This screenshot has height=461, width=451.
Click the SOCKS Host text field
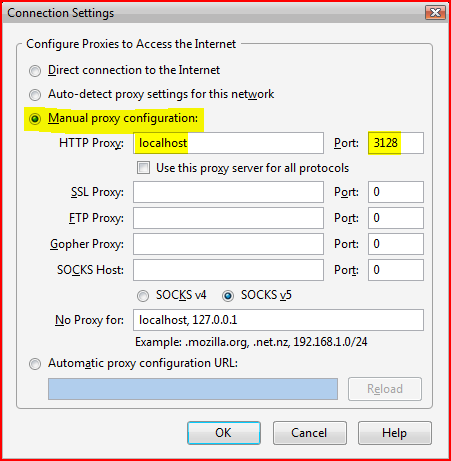[x=228, y=270]
